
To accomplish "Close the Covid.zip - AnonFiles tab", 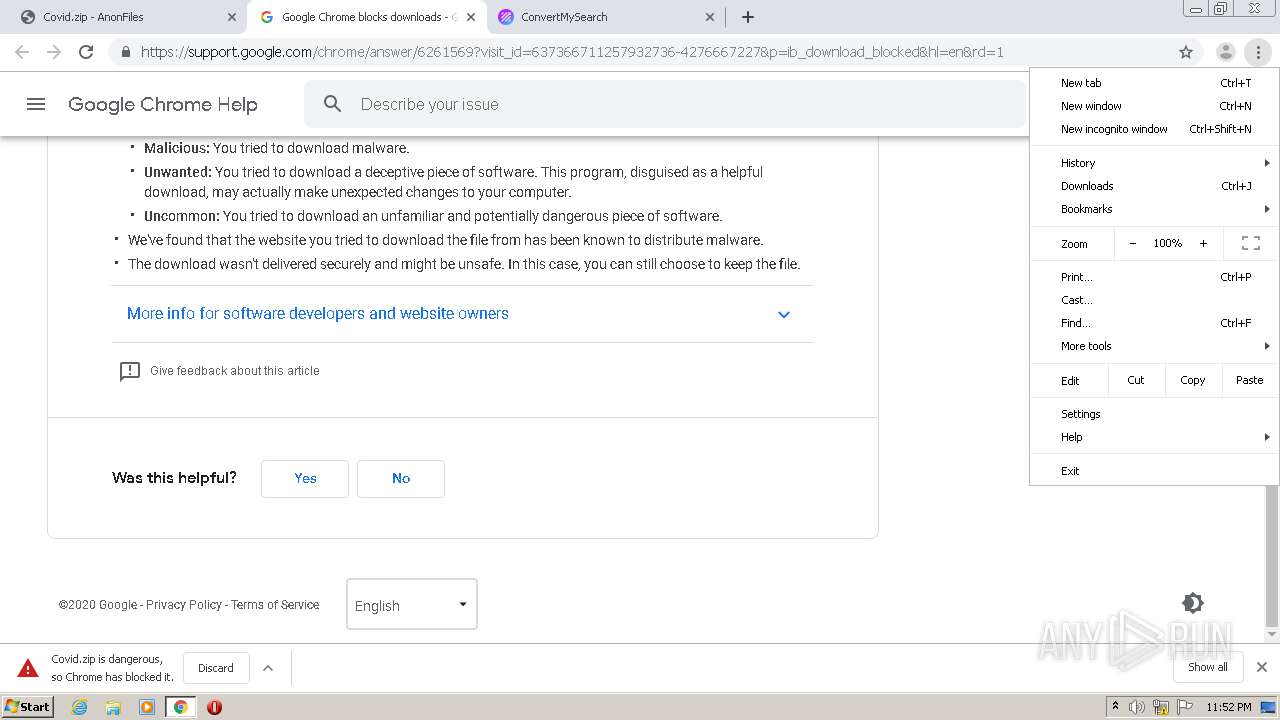I will (x=232, y=17).
